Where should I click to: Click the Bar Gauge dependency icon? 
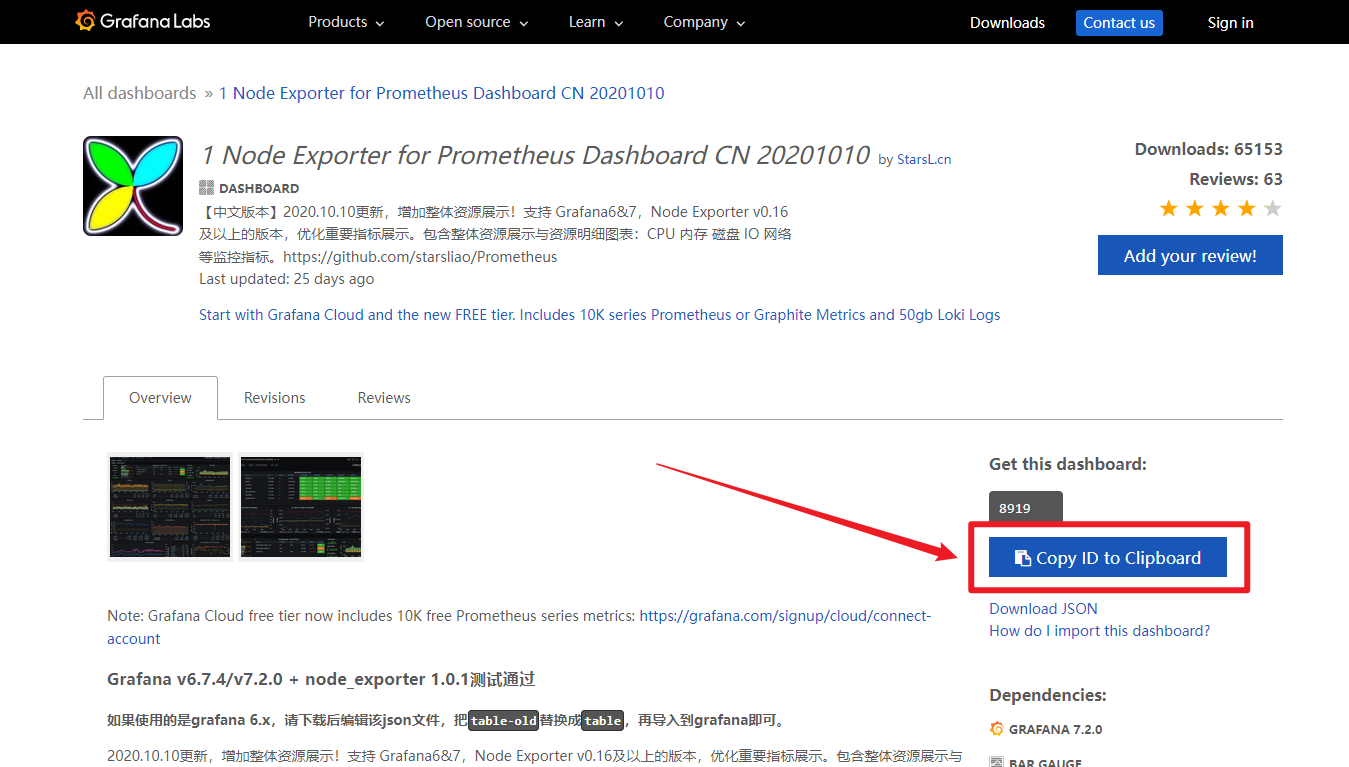click(x=996, y=762)
